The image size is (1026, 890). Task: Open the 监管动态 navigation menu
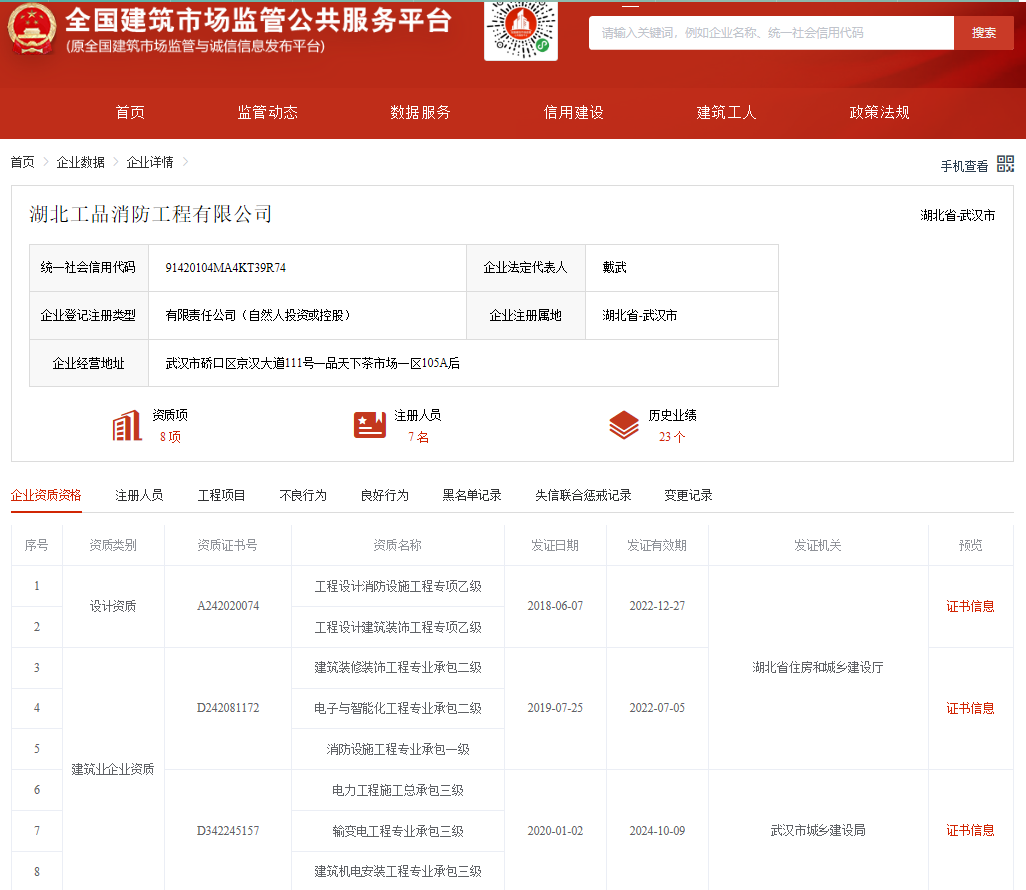pos(268,113)
